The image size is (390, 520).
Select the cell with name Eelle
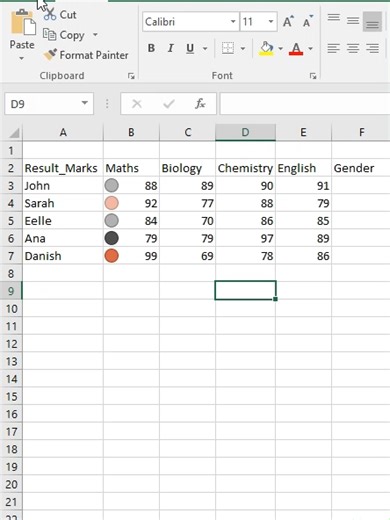(x=63, y=221)
